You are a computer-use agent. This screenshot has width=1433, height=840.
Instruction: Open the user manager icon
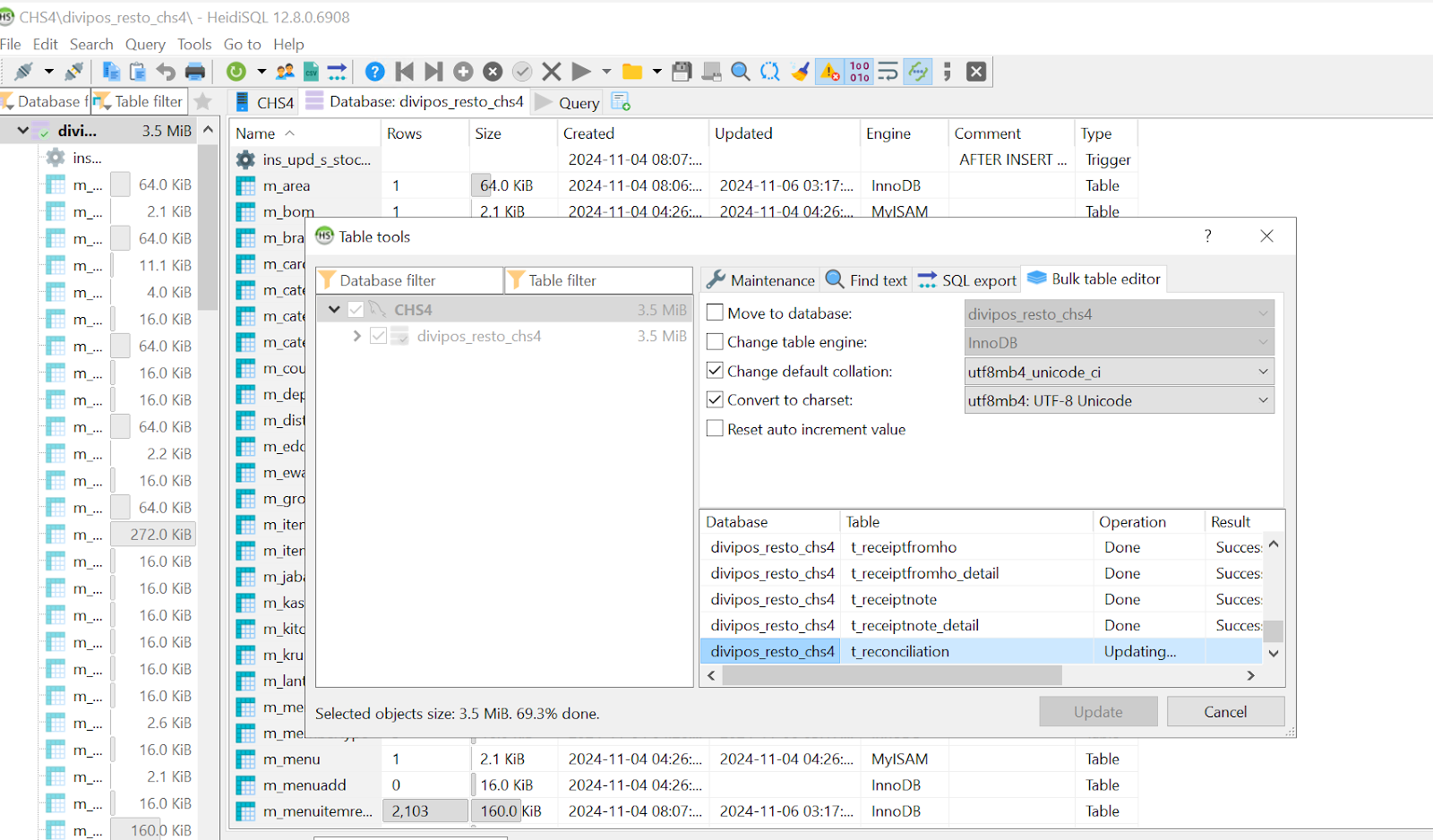pyautogui.click(x=285, y=72)
